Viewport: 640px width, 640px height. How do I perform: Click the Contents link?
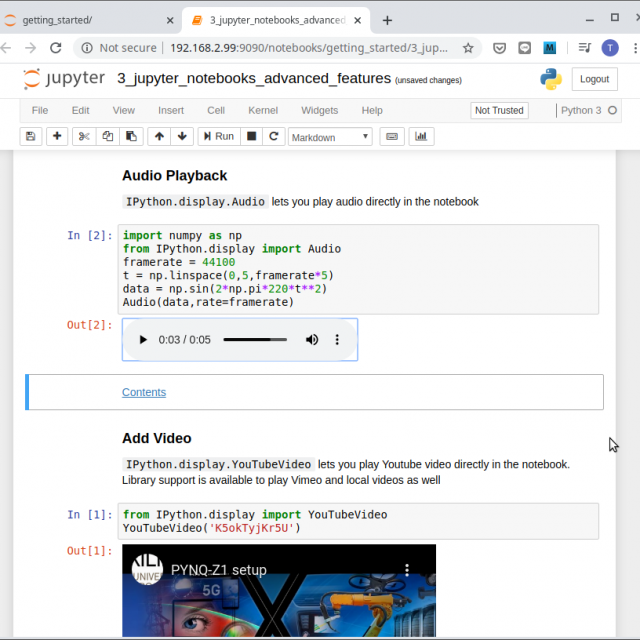144,392
